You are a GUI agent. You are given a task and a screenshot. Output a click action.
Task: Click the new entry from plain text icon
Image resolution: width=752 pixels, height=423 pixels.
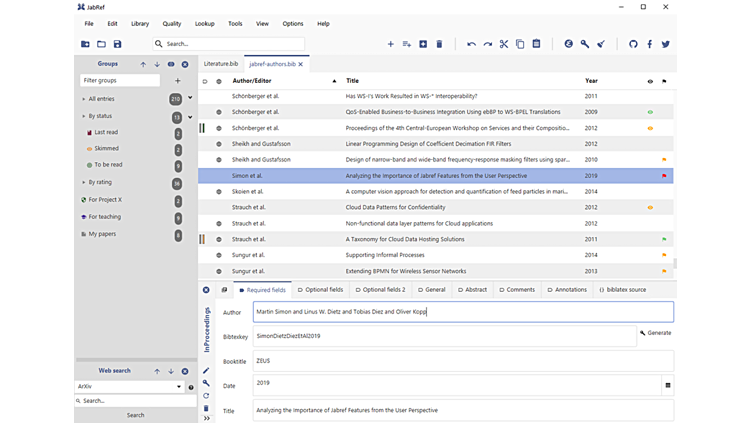click(407, 44)
